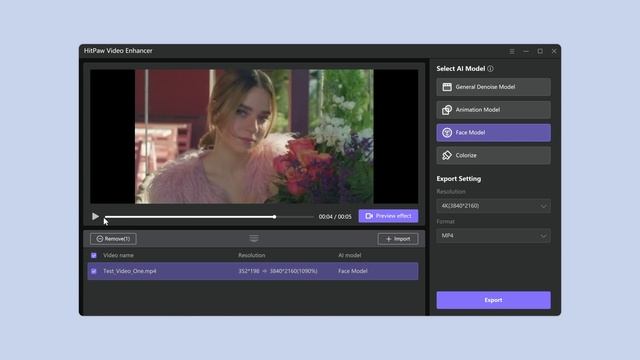Click the camera icon in Preview effect
The width and height of the screenshot is (640, 360).
click(x=369, y=216)
